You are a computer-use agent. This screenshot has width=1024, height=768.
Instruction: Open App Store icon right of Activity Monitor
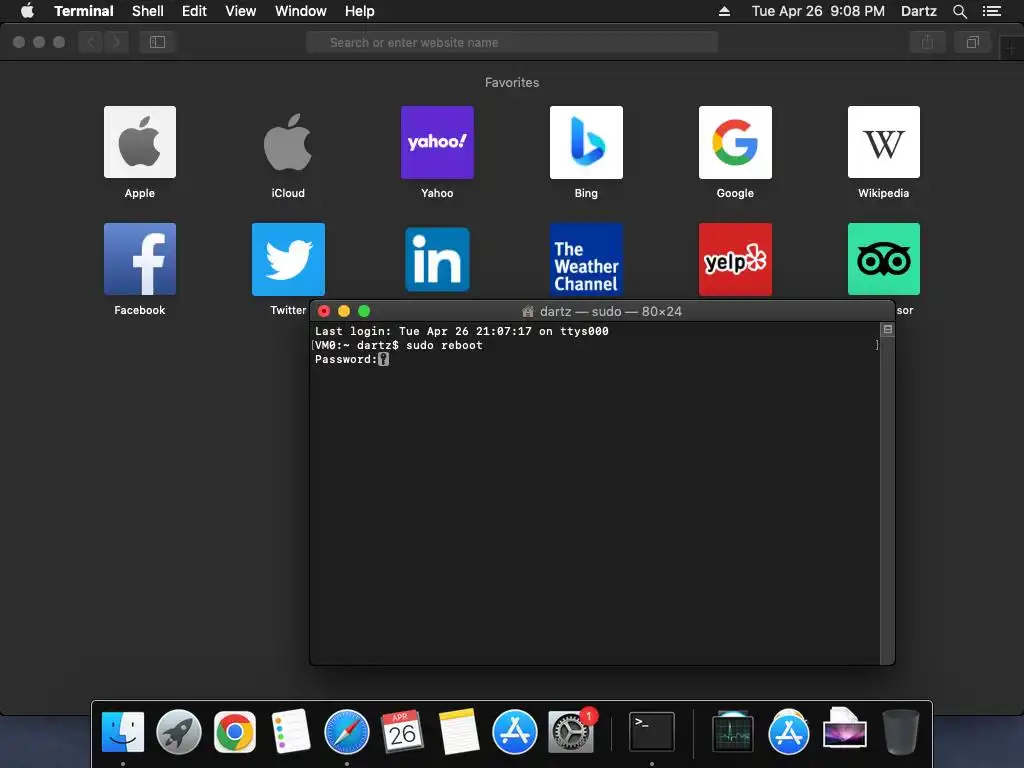[x=789, y=731]
